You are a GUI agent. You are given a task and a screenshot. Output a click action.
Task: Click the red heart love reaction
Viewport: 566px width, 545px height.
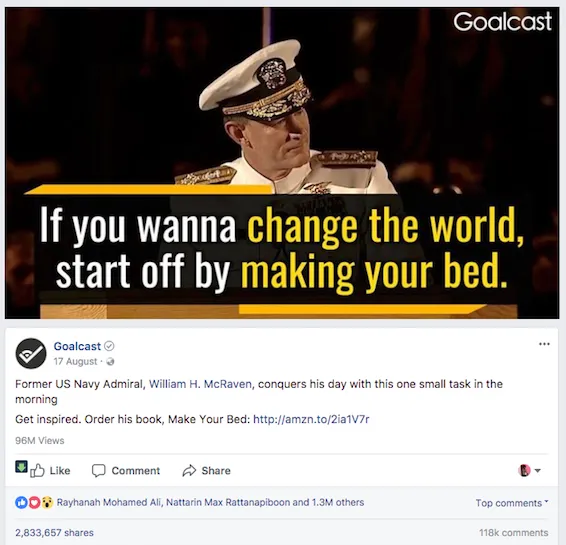(x=34, y=502)
